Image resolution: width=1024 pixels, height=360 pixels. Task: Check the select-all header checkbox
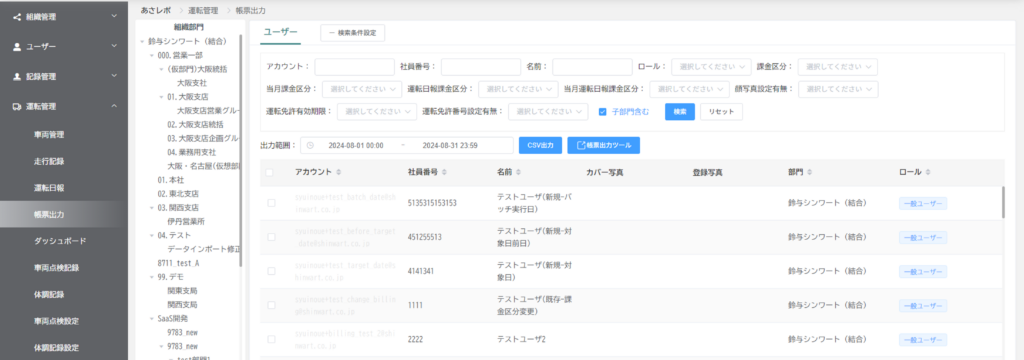coord(270,172)
